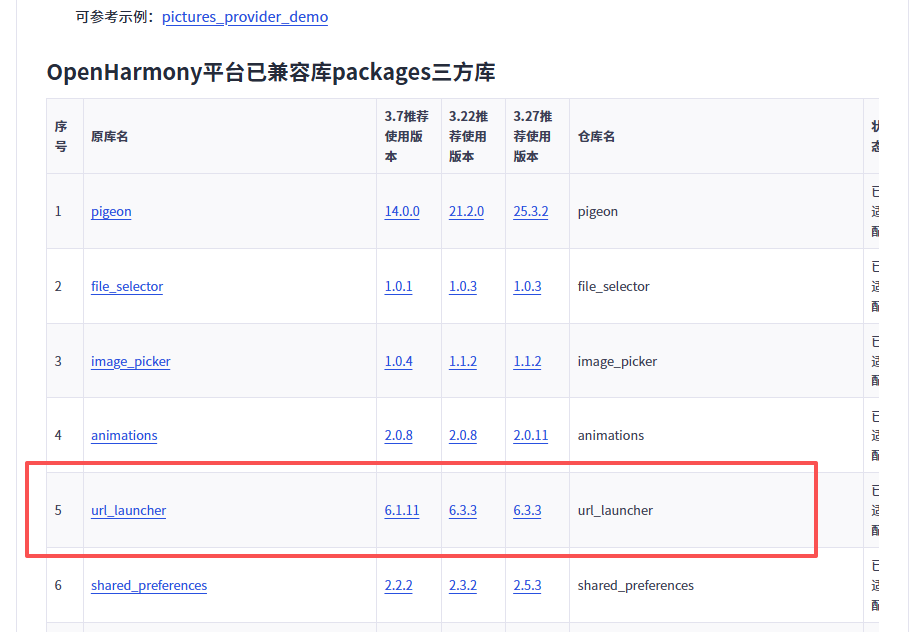Image resolution: width=922 pixels, height=632 pixels.
Task: Open url_launcher version 6.1.11 link
Action: pos(402,510)
